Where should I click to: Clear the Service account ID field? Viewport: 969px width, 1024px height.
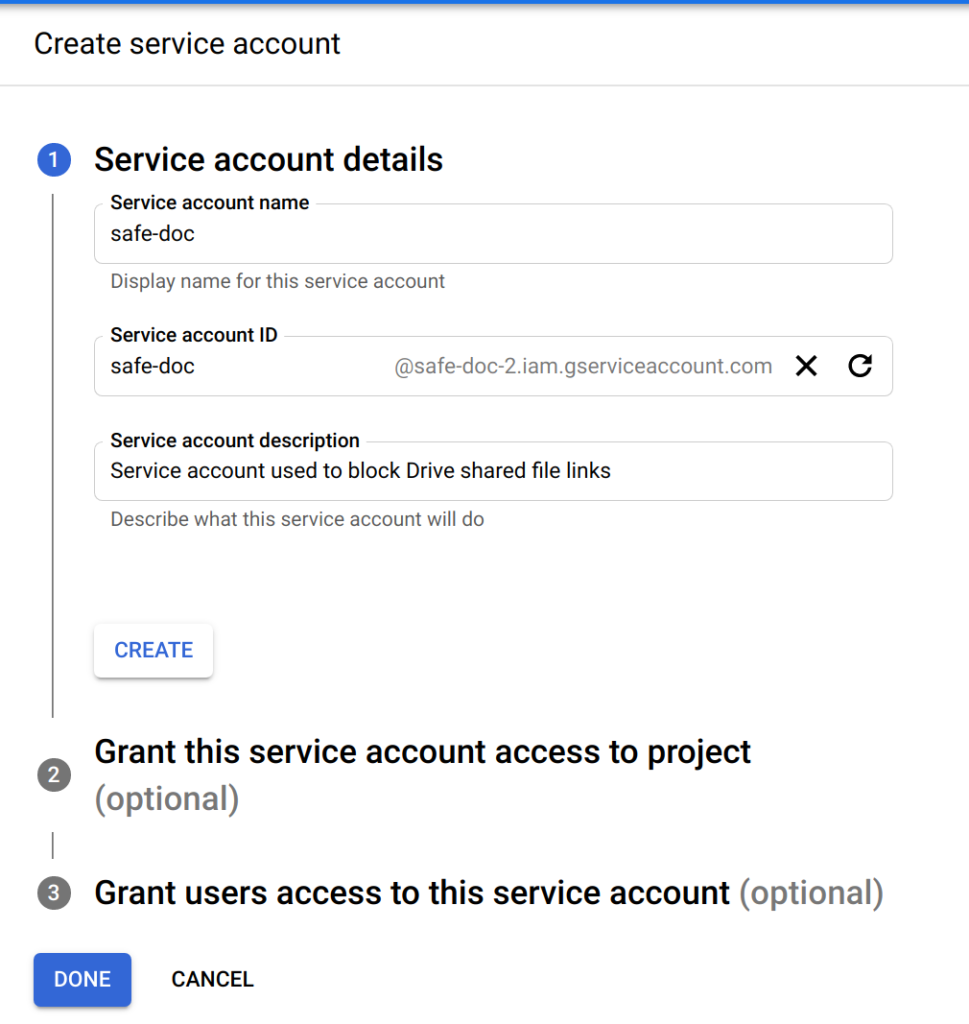tap(806, 366)
